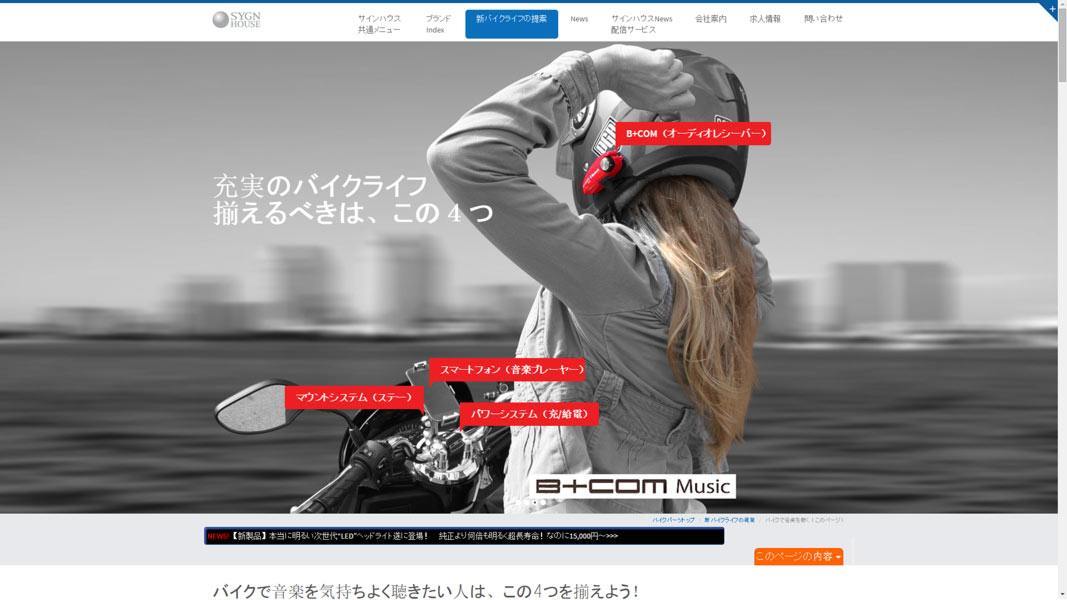Image resolution: width=1067 pixels, height=600 pixels.
Task: Open the バイクパーツトップ breadcrumb link
Action: (x=673, y=520)
